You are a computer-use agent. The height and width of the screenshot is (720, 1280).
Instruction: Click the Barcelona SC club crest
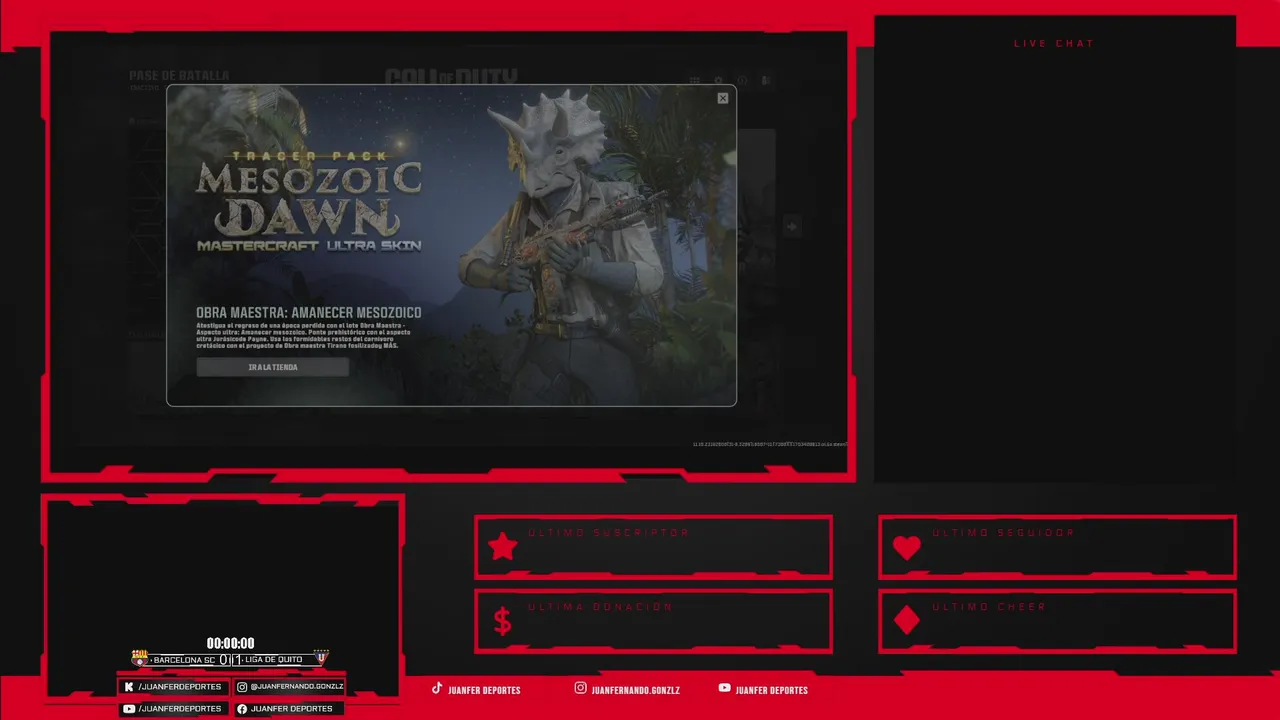[140, 658]
